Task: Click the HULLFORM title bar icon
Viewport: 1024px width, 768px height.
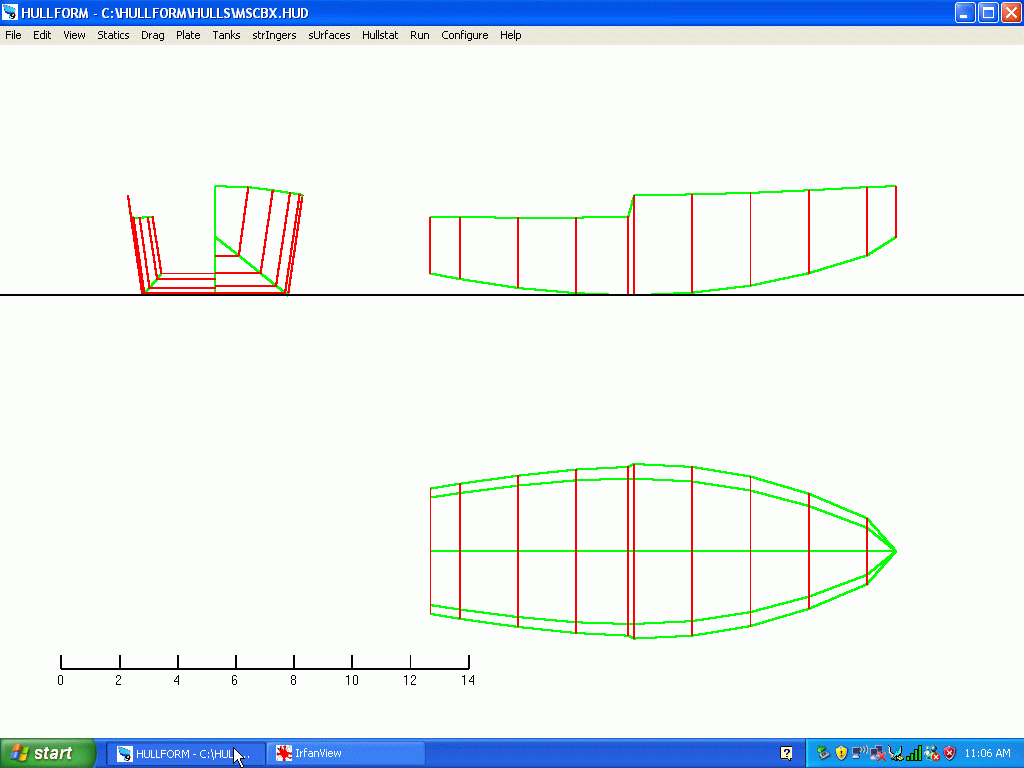Action: [11, 12]
